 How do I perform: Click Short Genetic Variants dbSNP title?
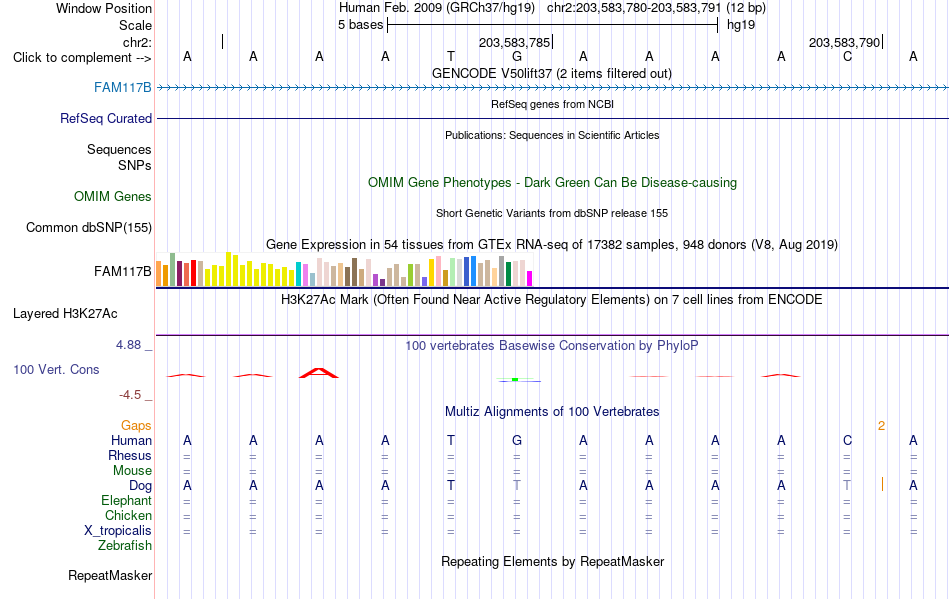pos(552,213)
